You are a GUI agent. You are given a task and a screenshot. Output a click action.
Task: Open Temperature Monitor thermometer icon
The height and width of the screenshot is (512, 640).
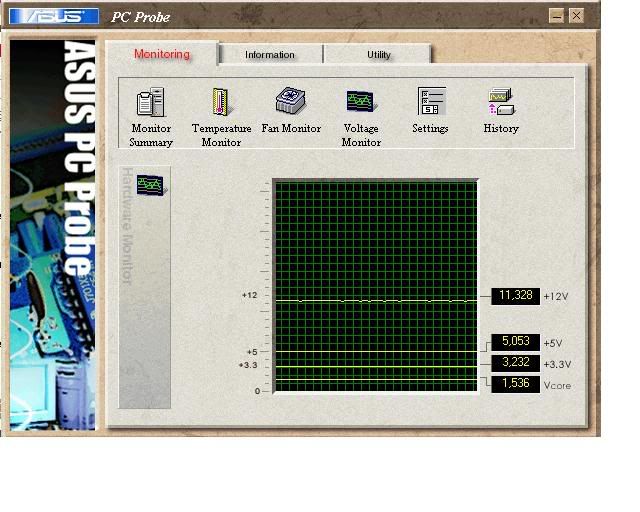point(221,102)
